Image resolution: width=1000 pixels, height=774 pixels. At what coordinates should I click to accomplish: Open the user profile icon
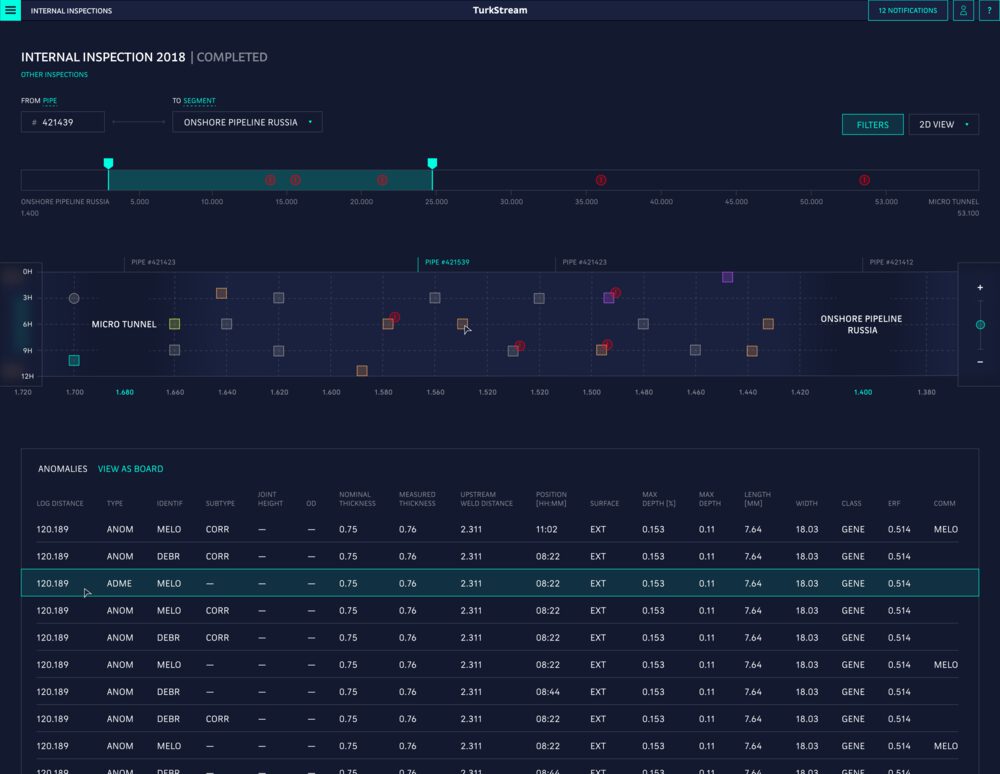(x=962, y=10)
